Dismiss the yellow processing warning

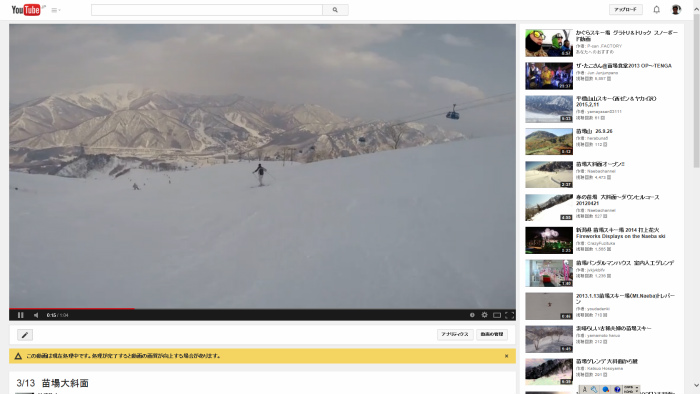point(506,356)
